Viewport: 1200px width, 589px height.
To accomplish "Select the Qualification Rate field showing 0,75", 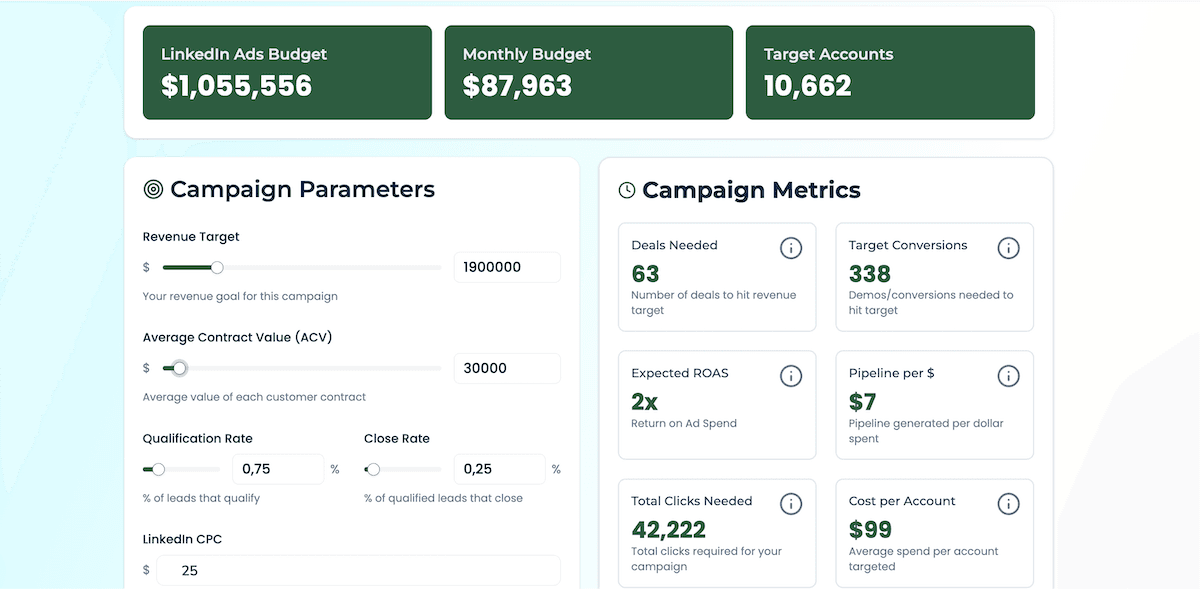I will (x=278, y=468).
